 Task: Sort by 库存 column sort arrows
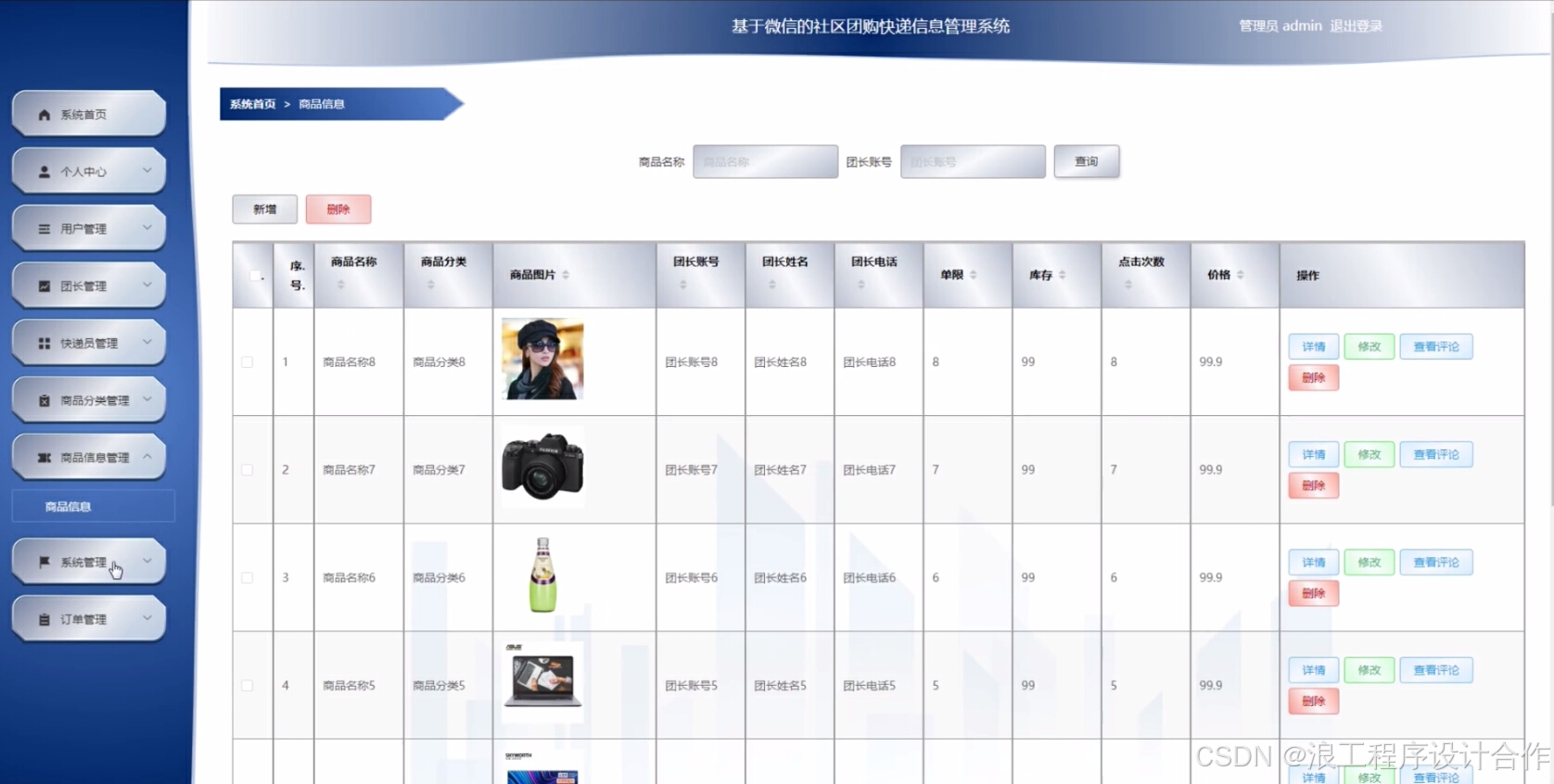click(x=1062, y=274)
